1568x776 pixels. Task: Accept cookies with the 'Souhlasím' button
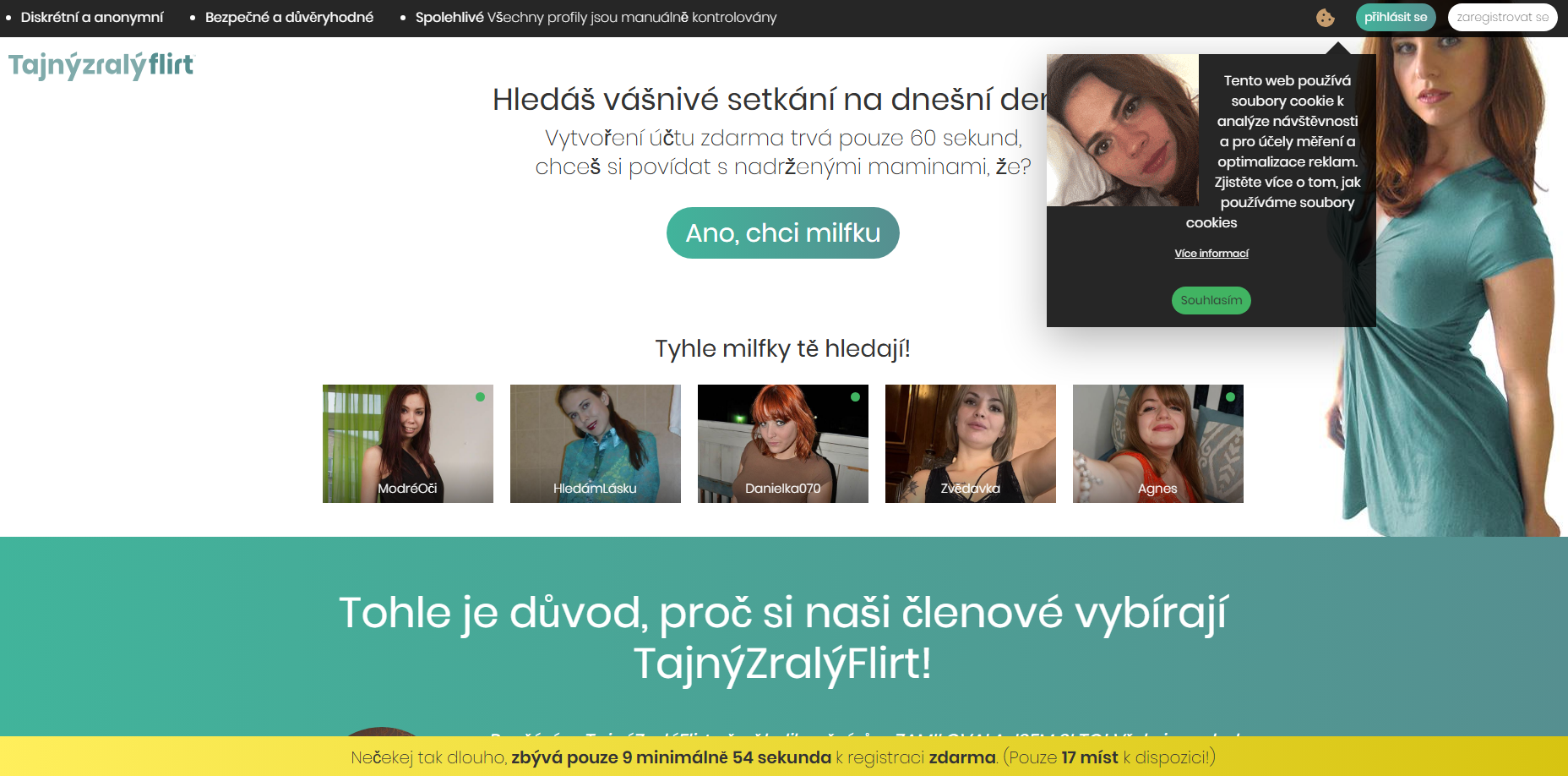[1211, 300]
